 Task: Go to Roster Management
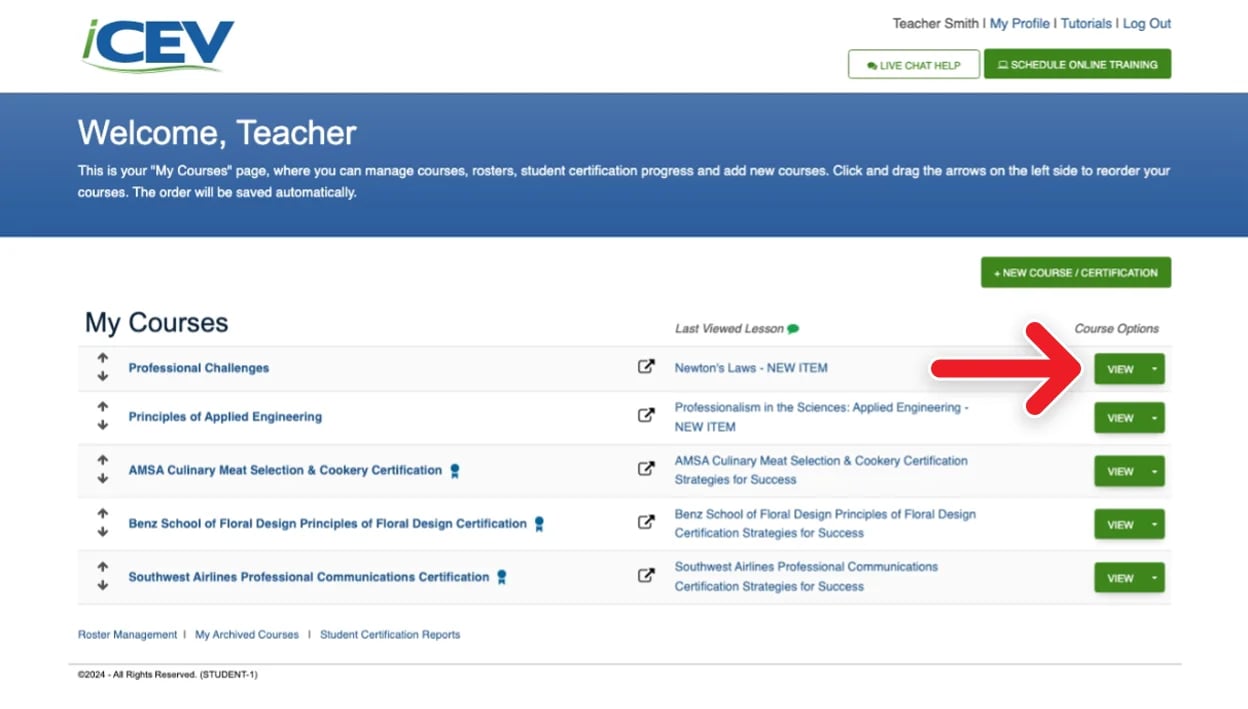[127, 634]
